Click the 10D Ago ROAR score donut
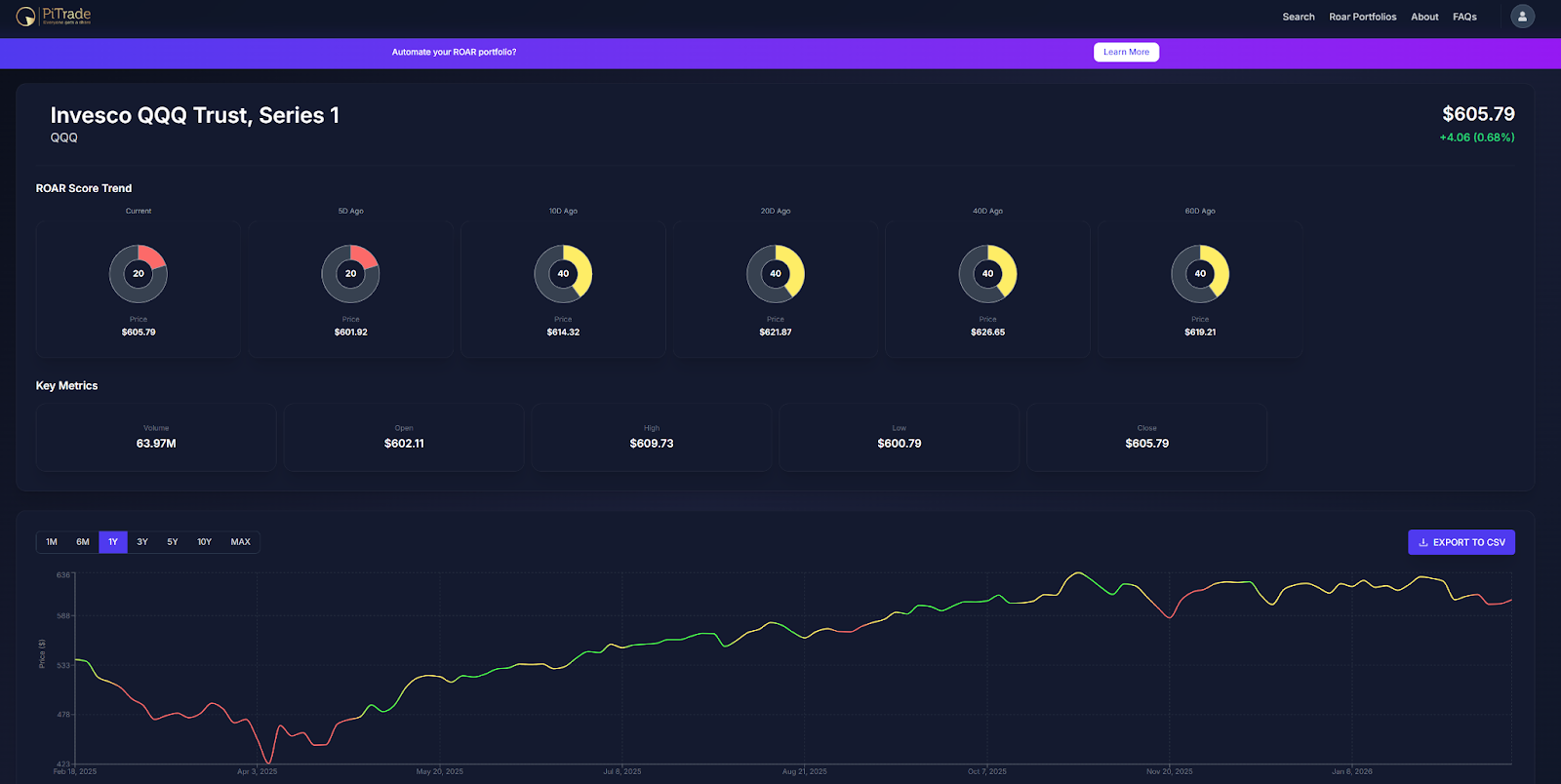 (563, 274)
